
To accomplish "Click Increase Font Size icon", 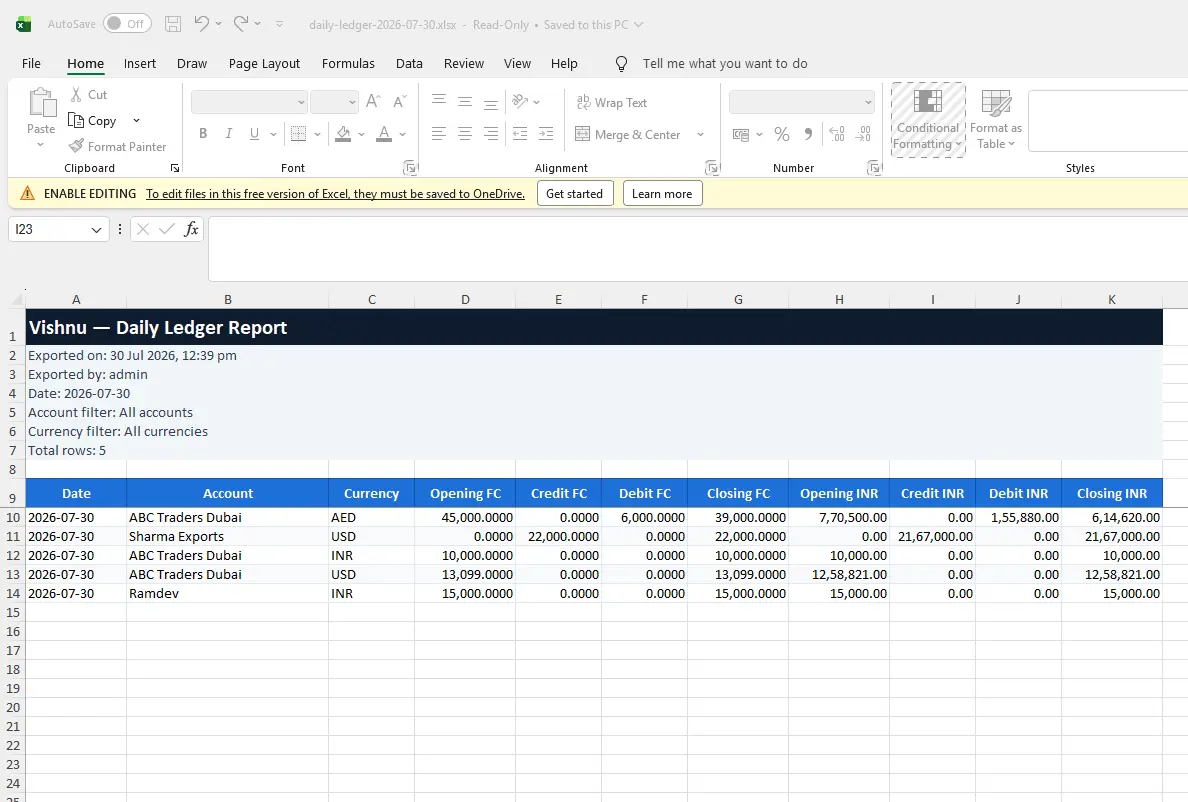I will (373, 101).
